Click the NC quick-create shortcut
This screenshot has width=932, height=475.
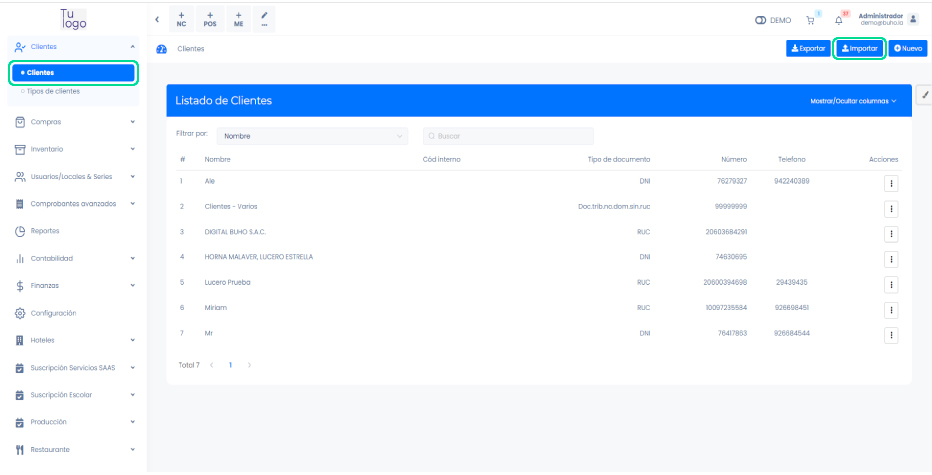click(x=181, y=19)
